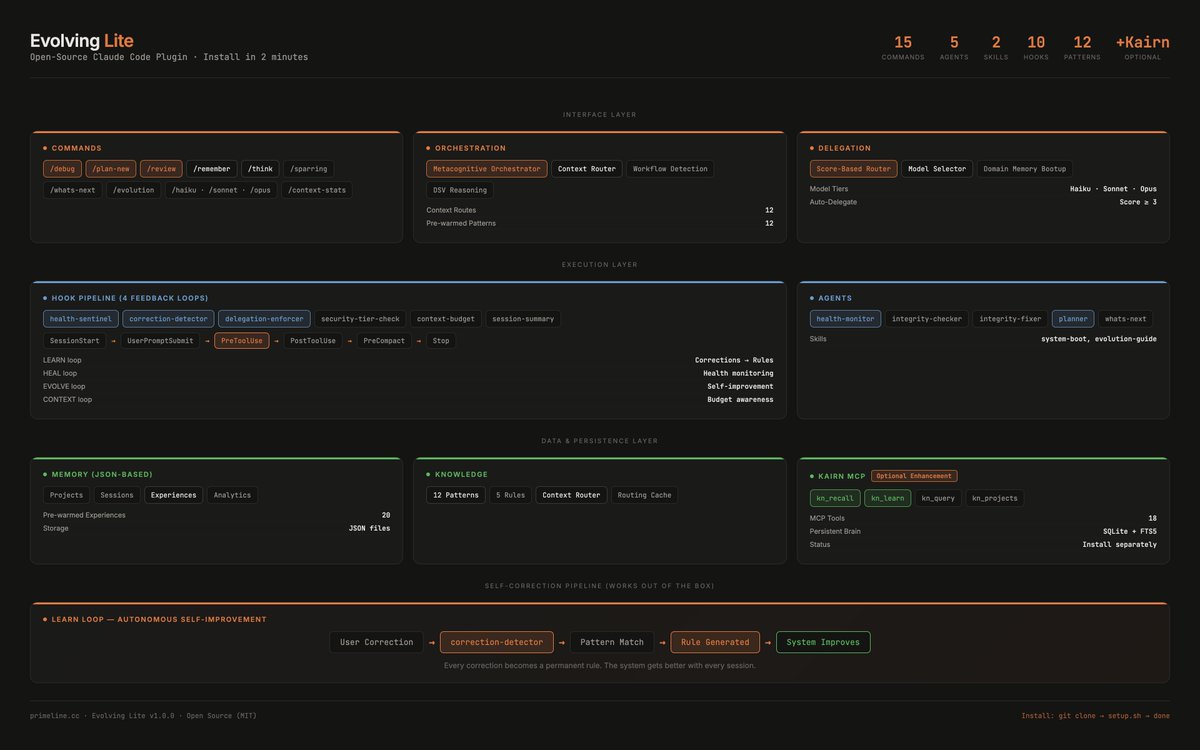The width and height of the screenshot is (1200, 750).
Task: Click the Evolving Lite title
Action: (x=80, y=41)
